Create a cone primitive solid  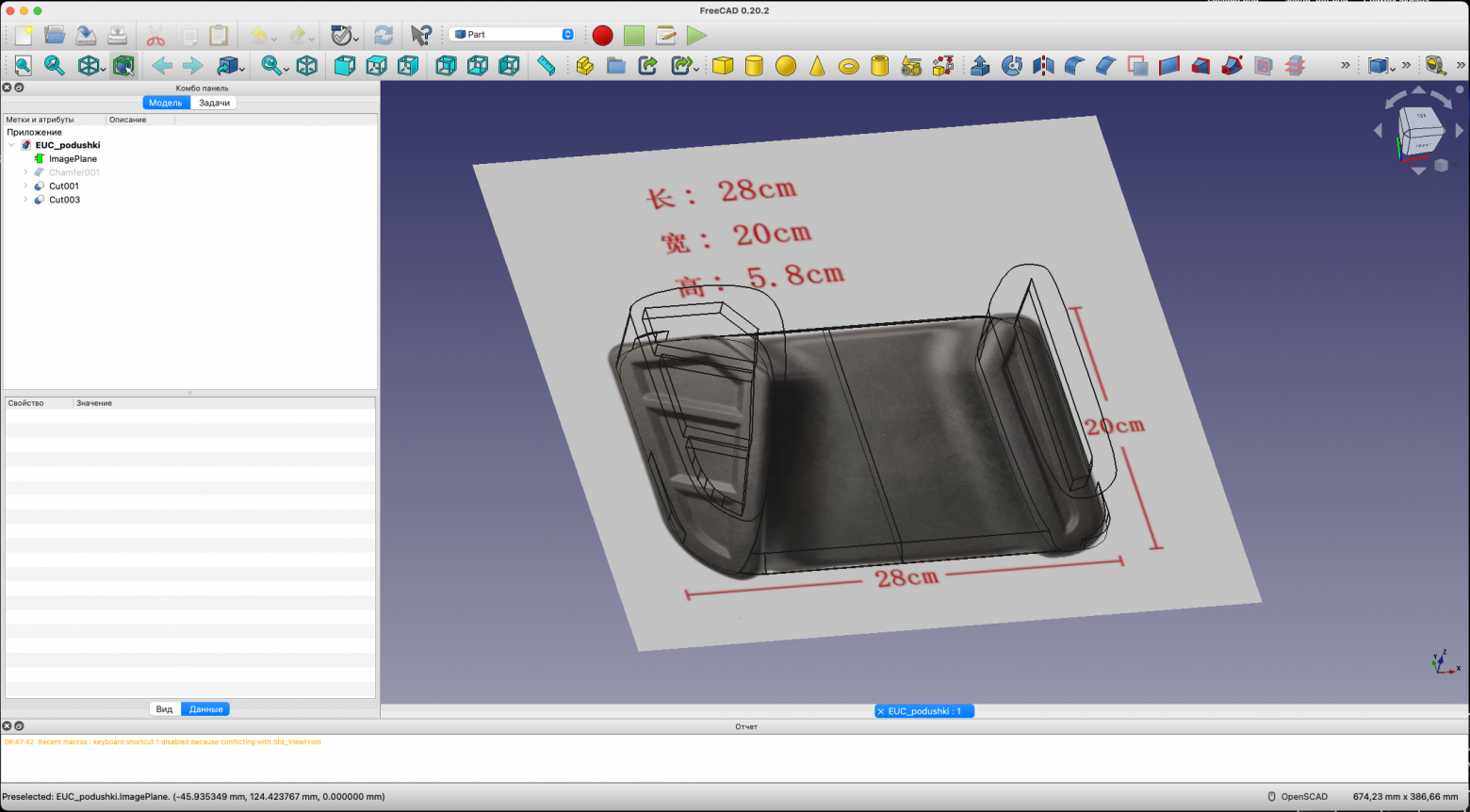pos(817,65)
